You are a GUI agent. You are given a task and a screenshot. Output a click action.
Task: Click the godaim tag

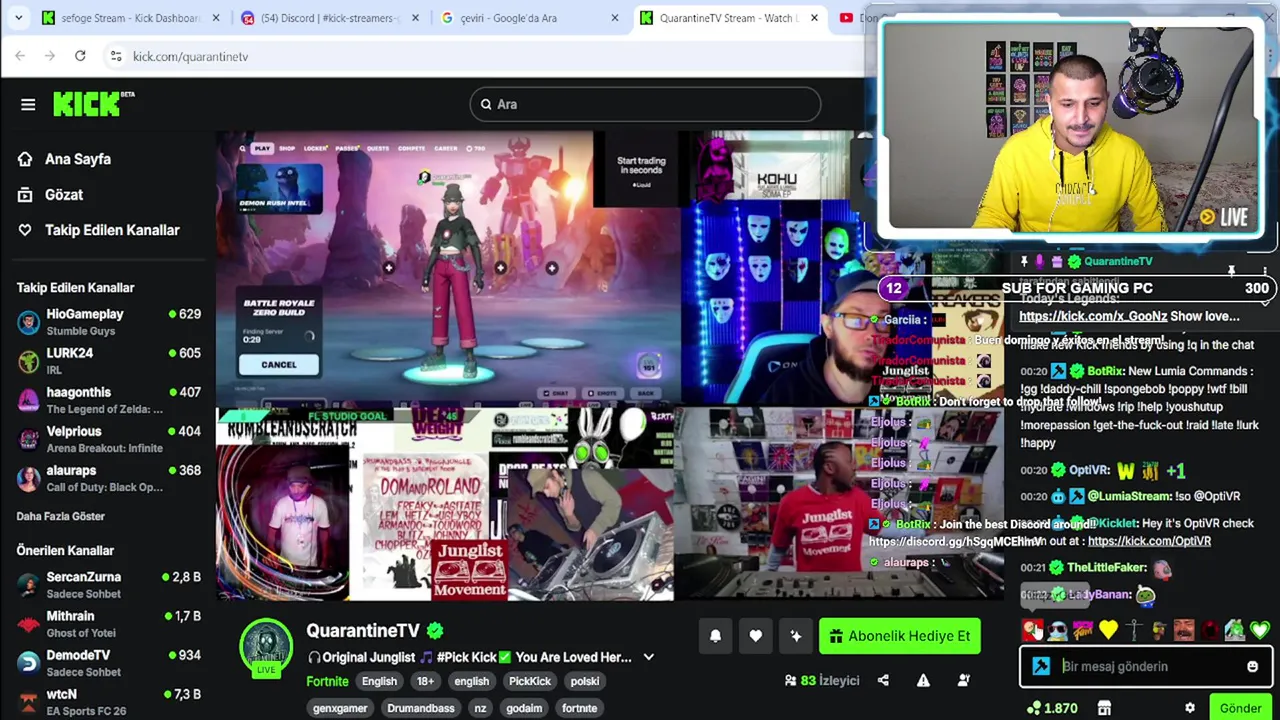coord(524,708)
